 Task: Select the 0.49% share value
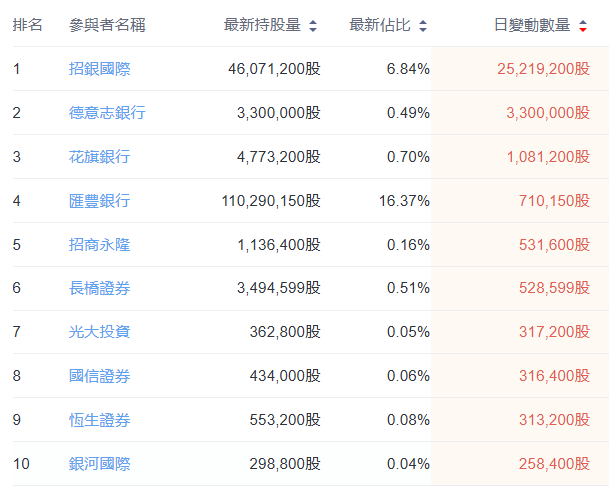tap(408, 113)
